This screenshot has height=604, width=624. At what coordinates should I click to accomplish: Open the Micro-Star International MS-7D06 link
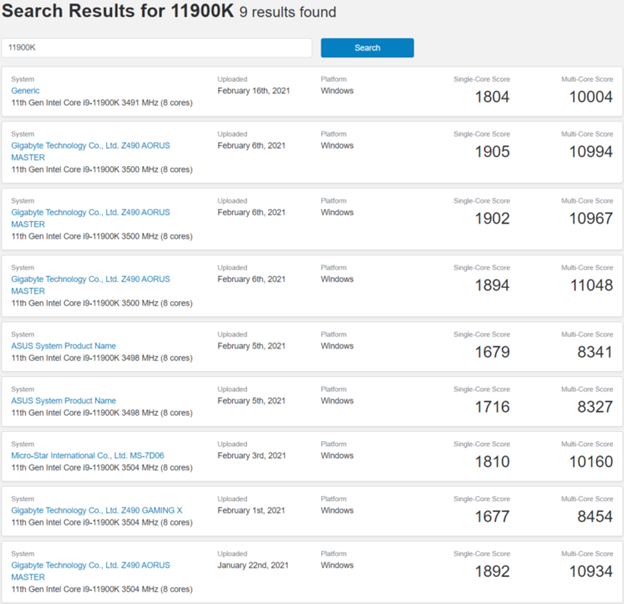[87, 456]
